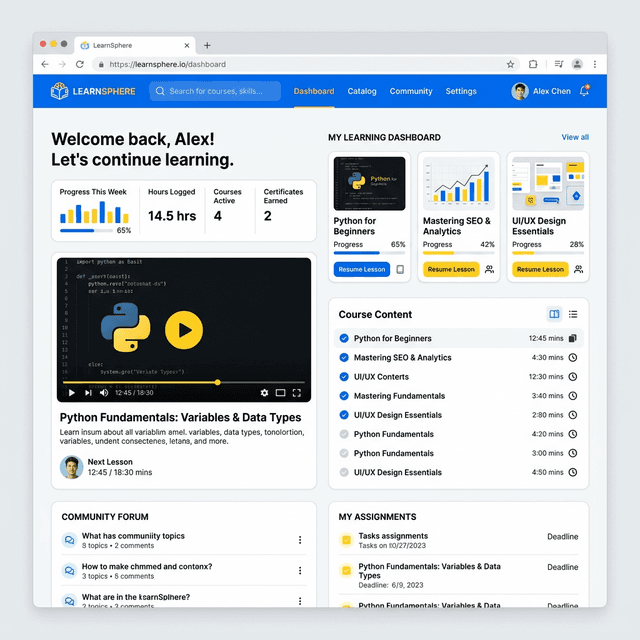The height and width of the screenshot is (640, 640).
Task: Enter fullscreen in the video player
Action: 297,393
